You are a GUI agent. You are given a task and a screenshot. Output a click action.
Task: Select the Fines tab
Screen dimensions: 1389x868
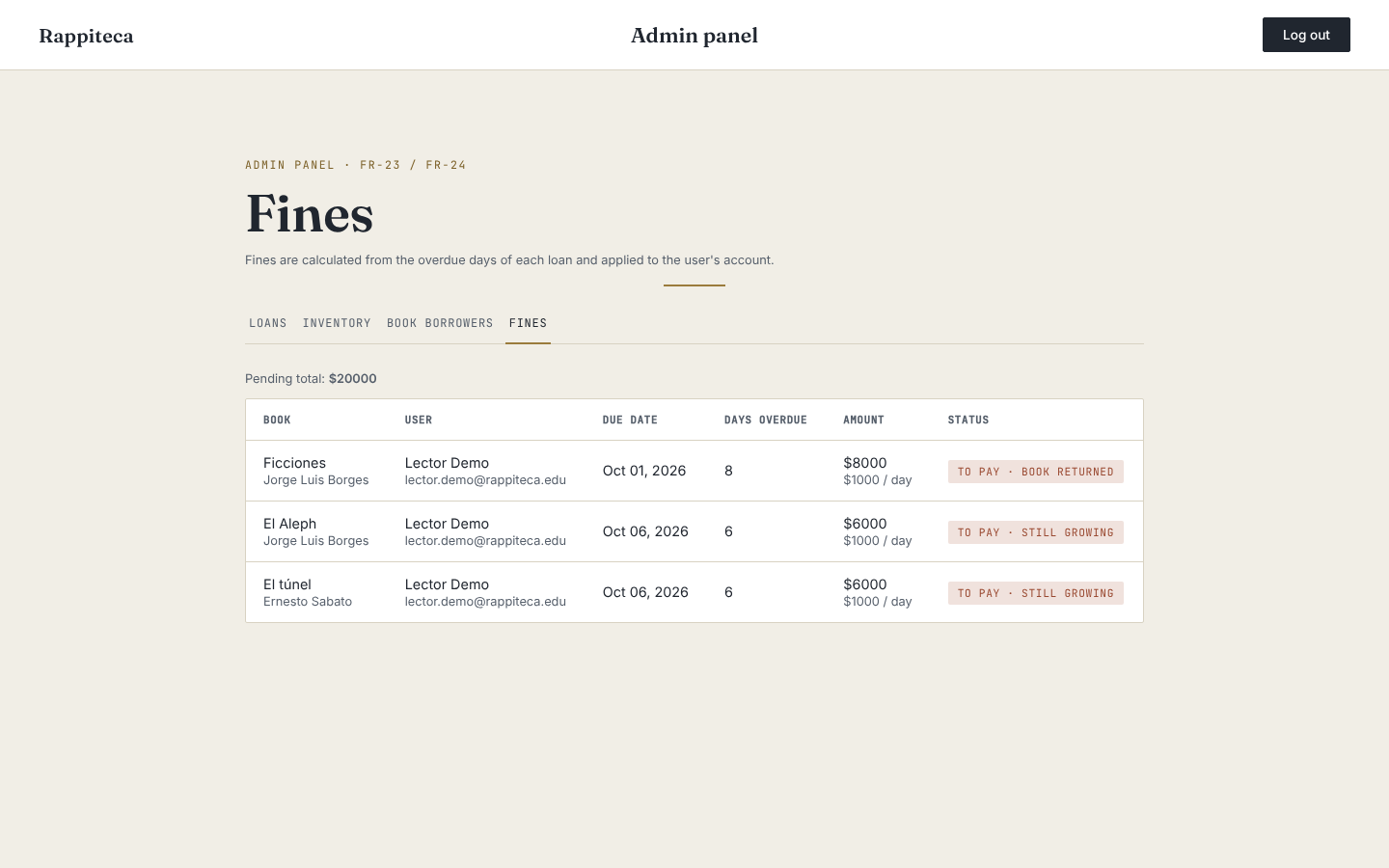(x=528, y=323)
